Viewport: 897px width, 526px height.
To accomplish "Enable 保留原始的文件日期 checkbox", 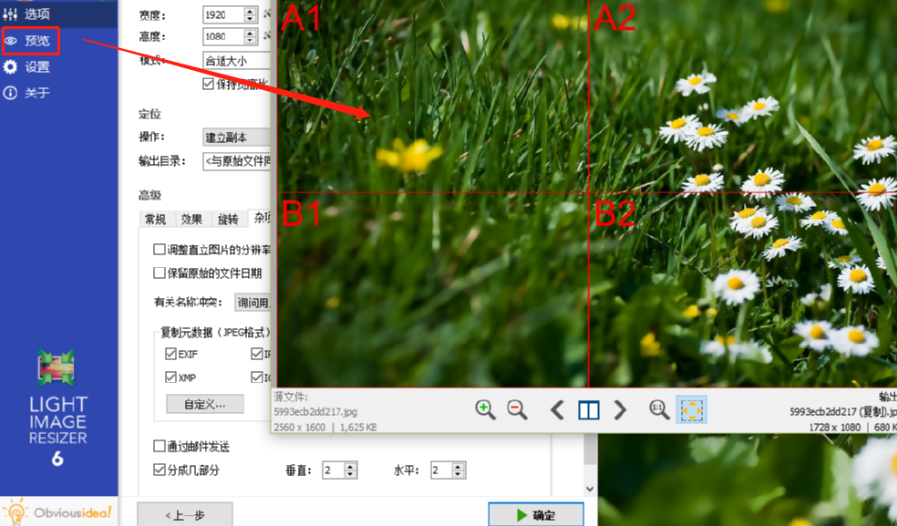I will (159, 273).
